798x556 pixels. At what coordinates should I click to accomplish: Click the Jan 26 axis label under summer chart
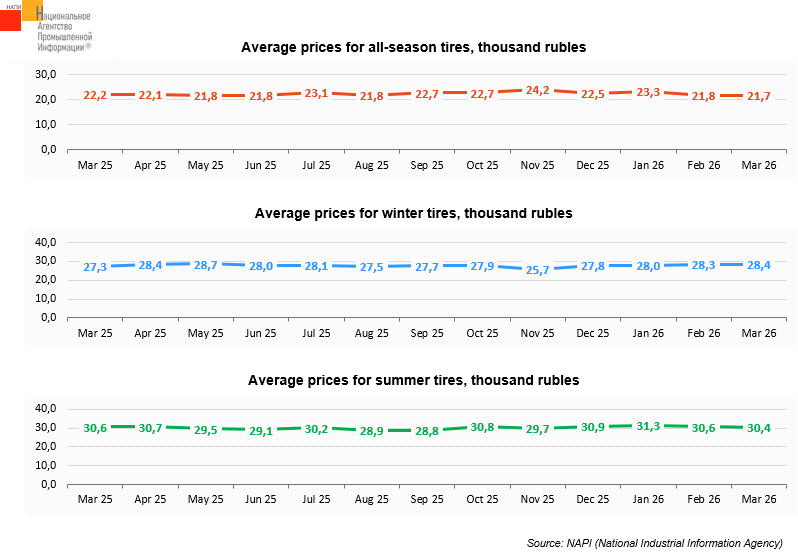click(648, 498)
